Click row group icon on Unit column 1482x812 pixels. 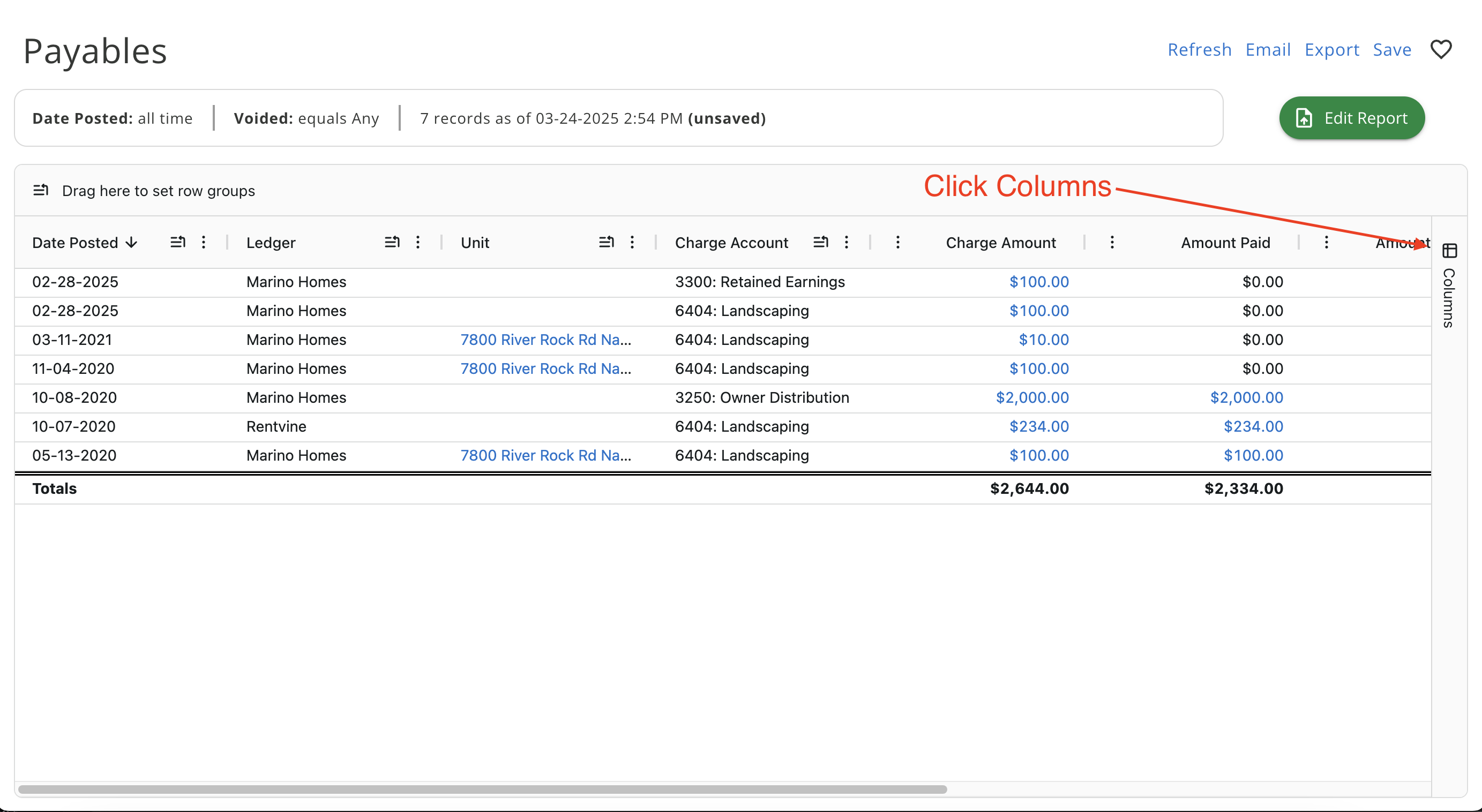tap(607, 242)
